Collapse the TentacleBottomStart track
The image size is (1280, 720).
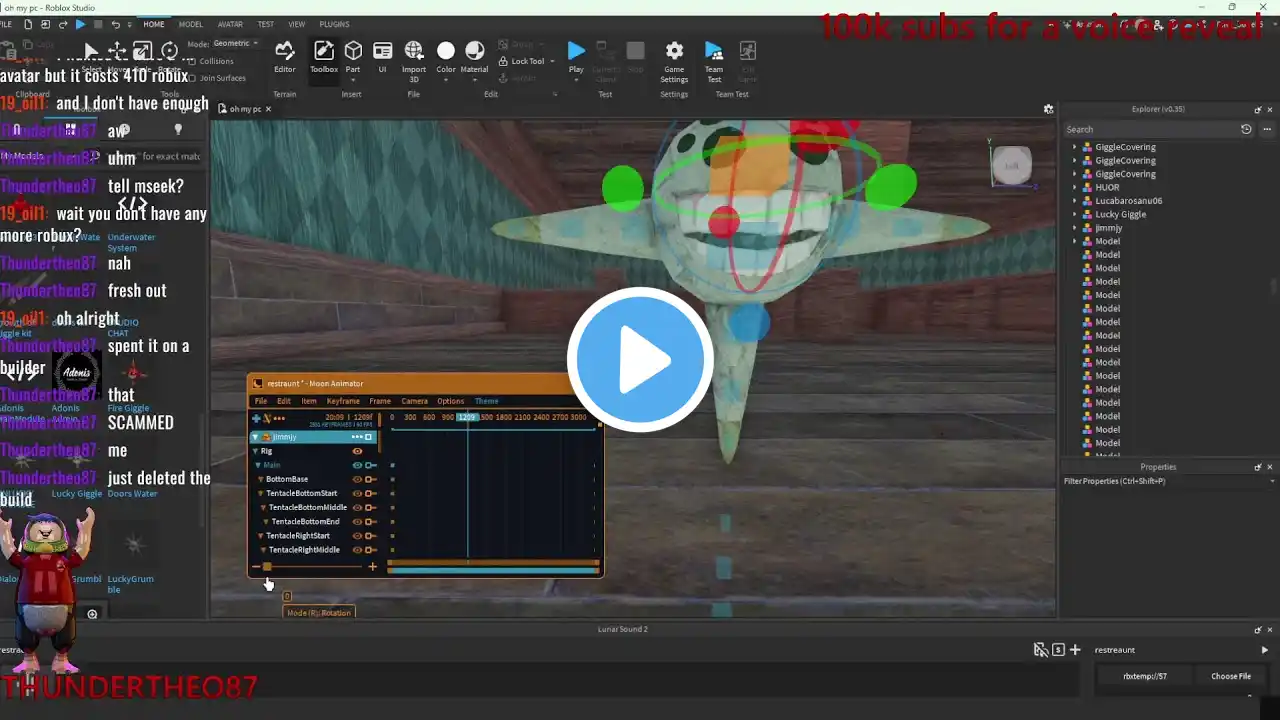point(261,493)
